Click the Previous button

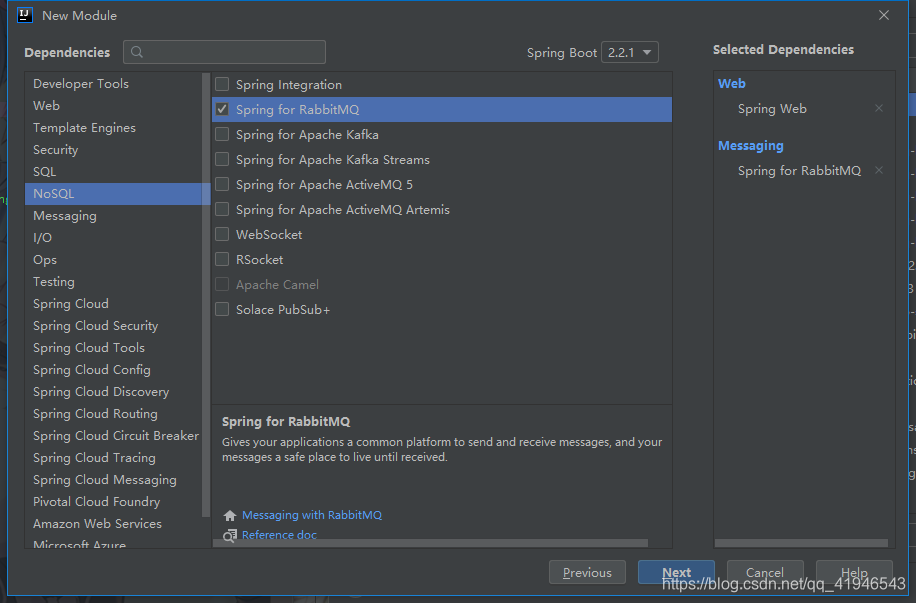(x=587, y=573)
